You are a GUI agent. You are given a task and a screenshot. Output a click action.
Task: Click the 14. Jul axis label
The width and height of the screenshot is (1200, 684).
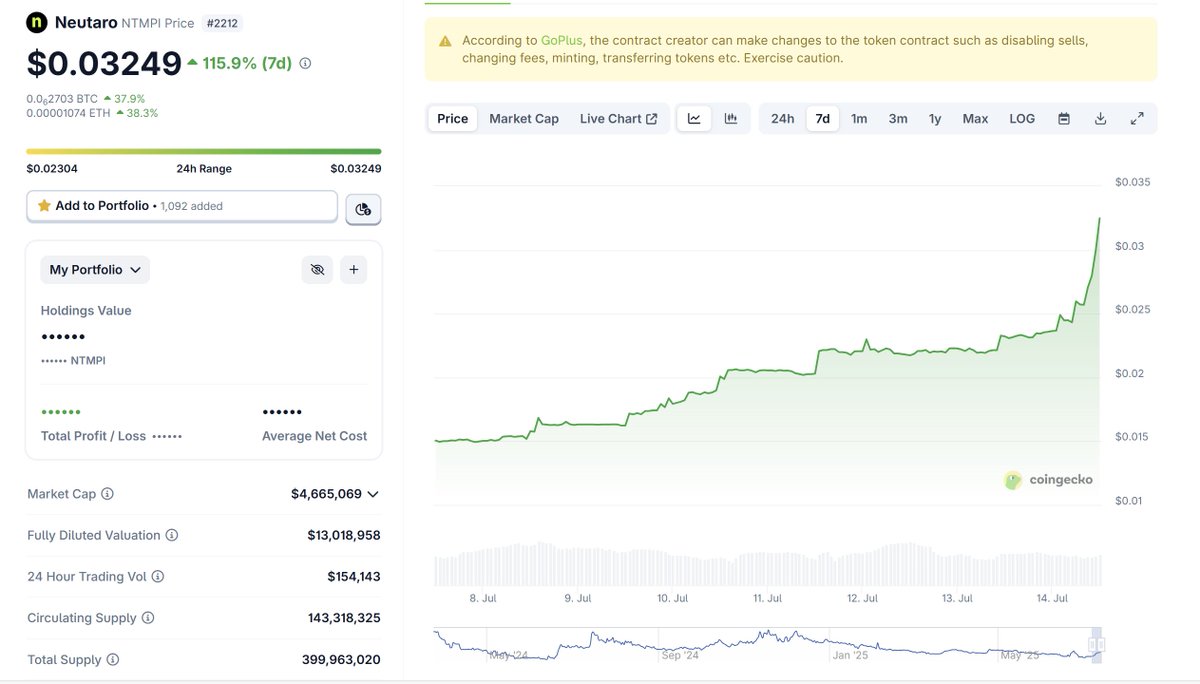(1053, 598)
